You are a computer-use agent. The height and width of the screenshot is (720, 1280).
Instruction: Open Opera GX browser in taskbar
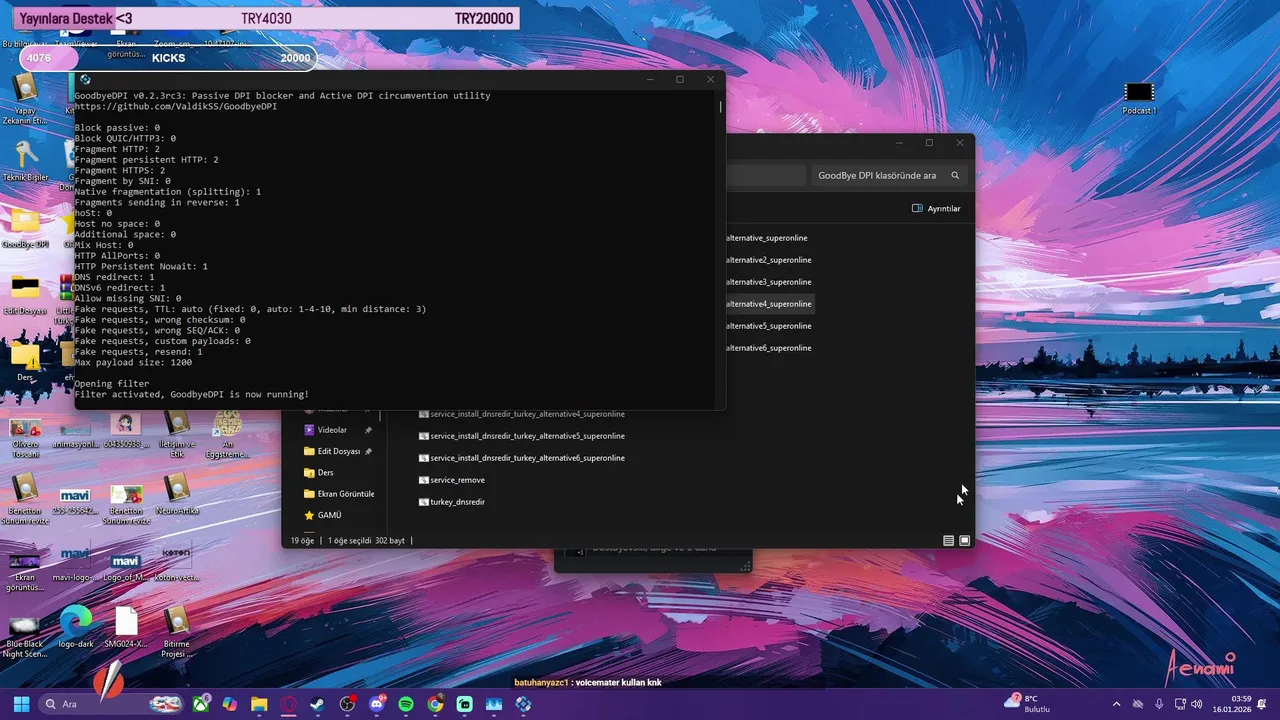click(289, 704)
